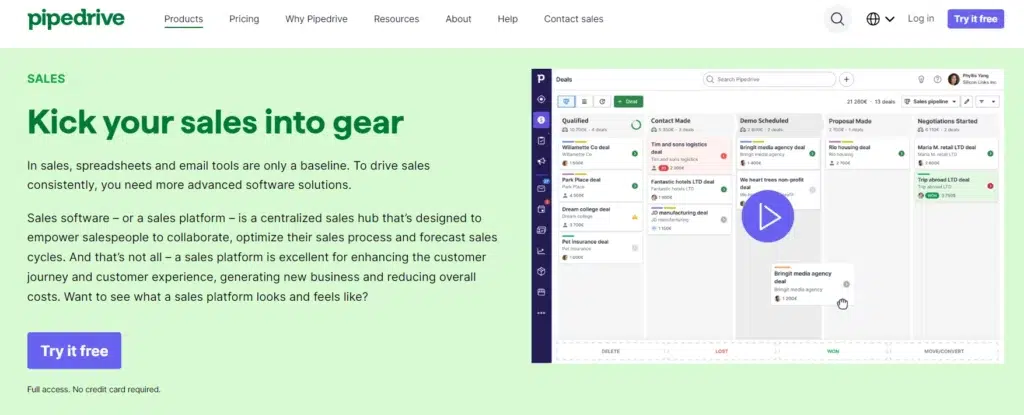Viewport: 1024px width, 415px height.
Task: Click the search magnifier icon in header
Action: click(837, 19)
